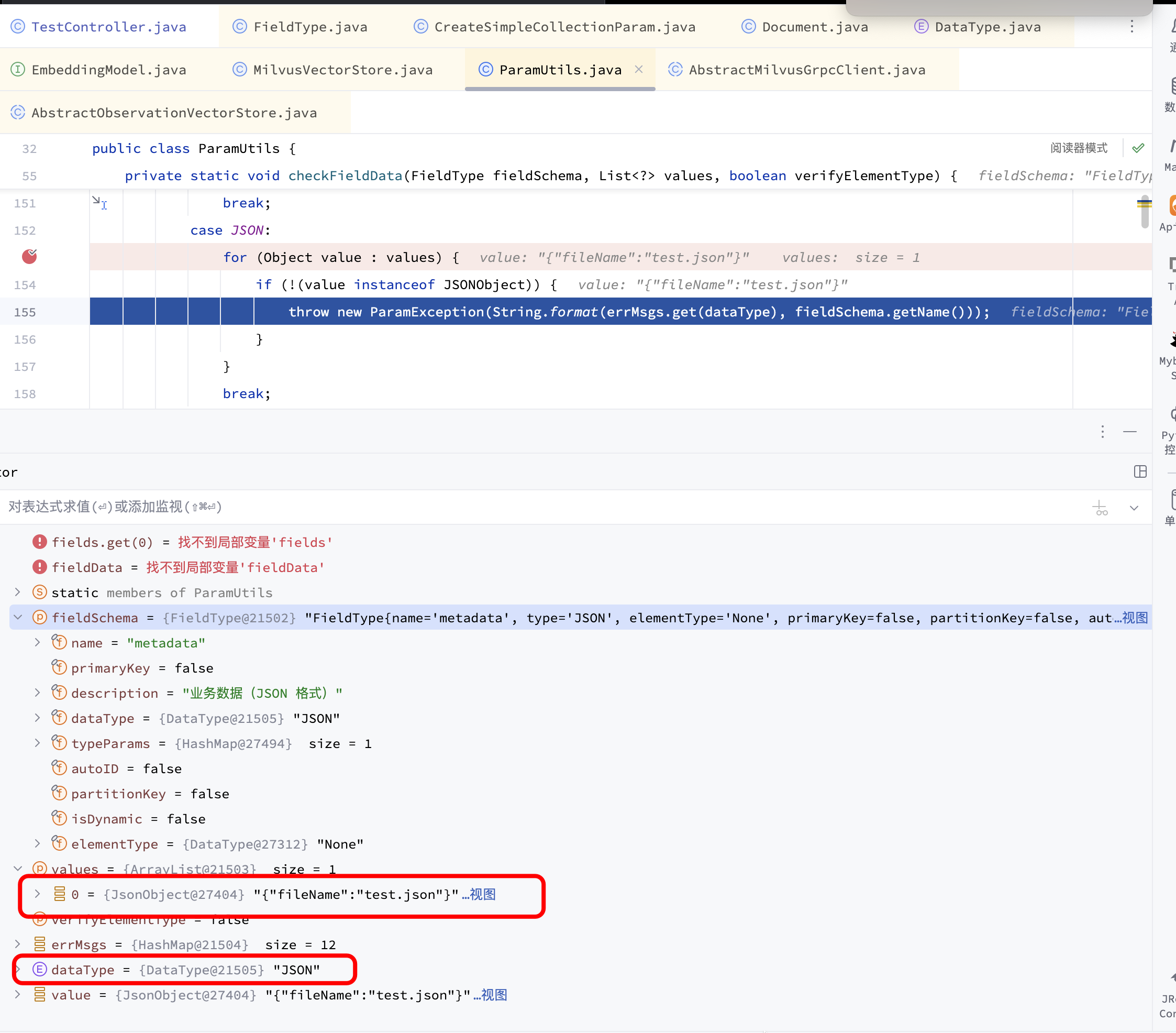Expand the expression history dropdown
The height and width of the screenshot is (1033, 1176).
(x=1134, y=508)
